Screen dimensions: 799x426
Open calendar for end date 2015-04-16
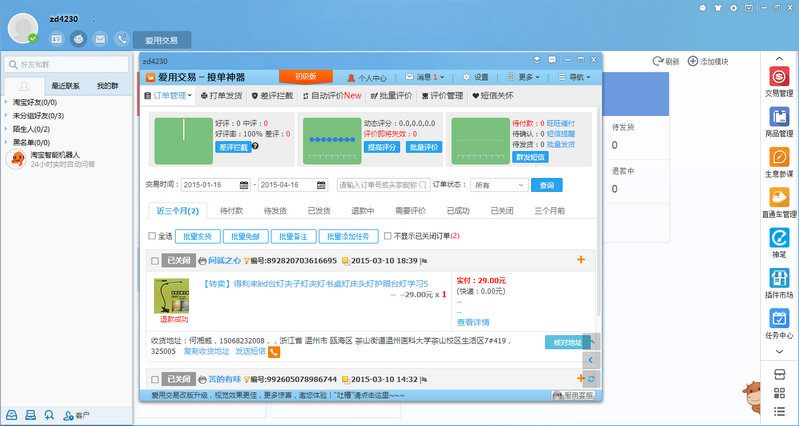coord(321,184)
